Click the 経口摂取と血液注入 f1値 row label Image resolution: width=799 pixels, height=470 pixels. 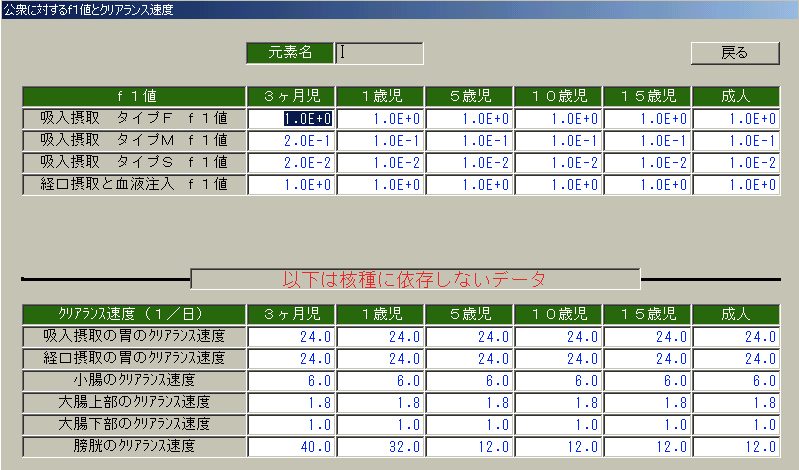tap(134, 184)
